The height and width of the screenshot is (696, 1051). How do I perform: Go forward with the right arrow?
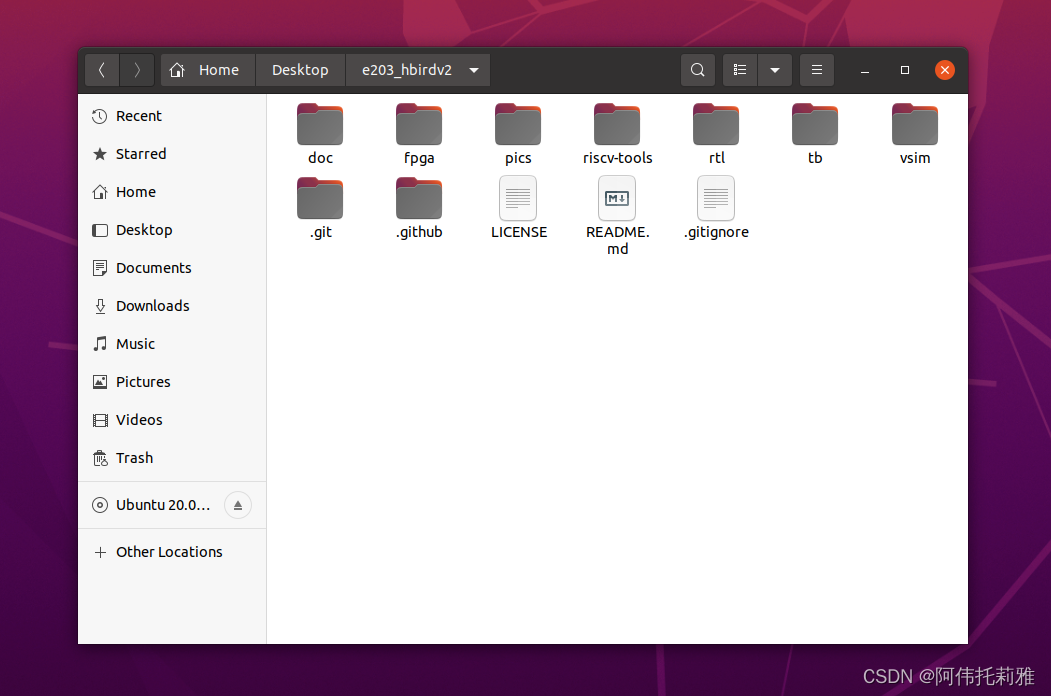[x=137, y=70]
